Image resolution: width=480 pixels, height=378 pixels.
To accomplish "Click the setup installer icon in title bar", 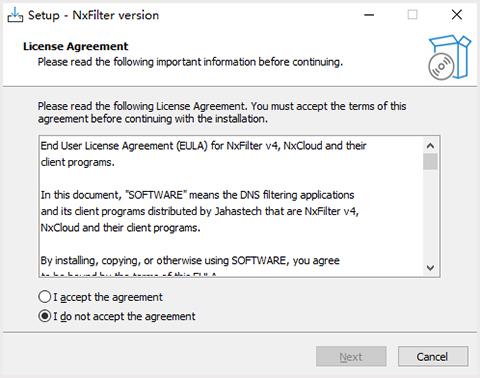I will click(x=15, y=15).
